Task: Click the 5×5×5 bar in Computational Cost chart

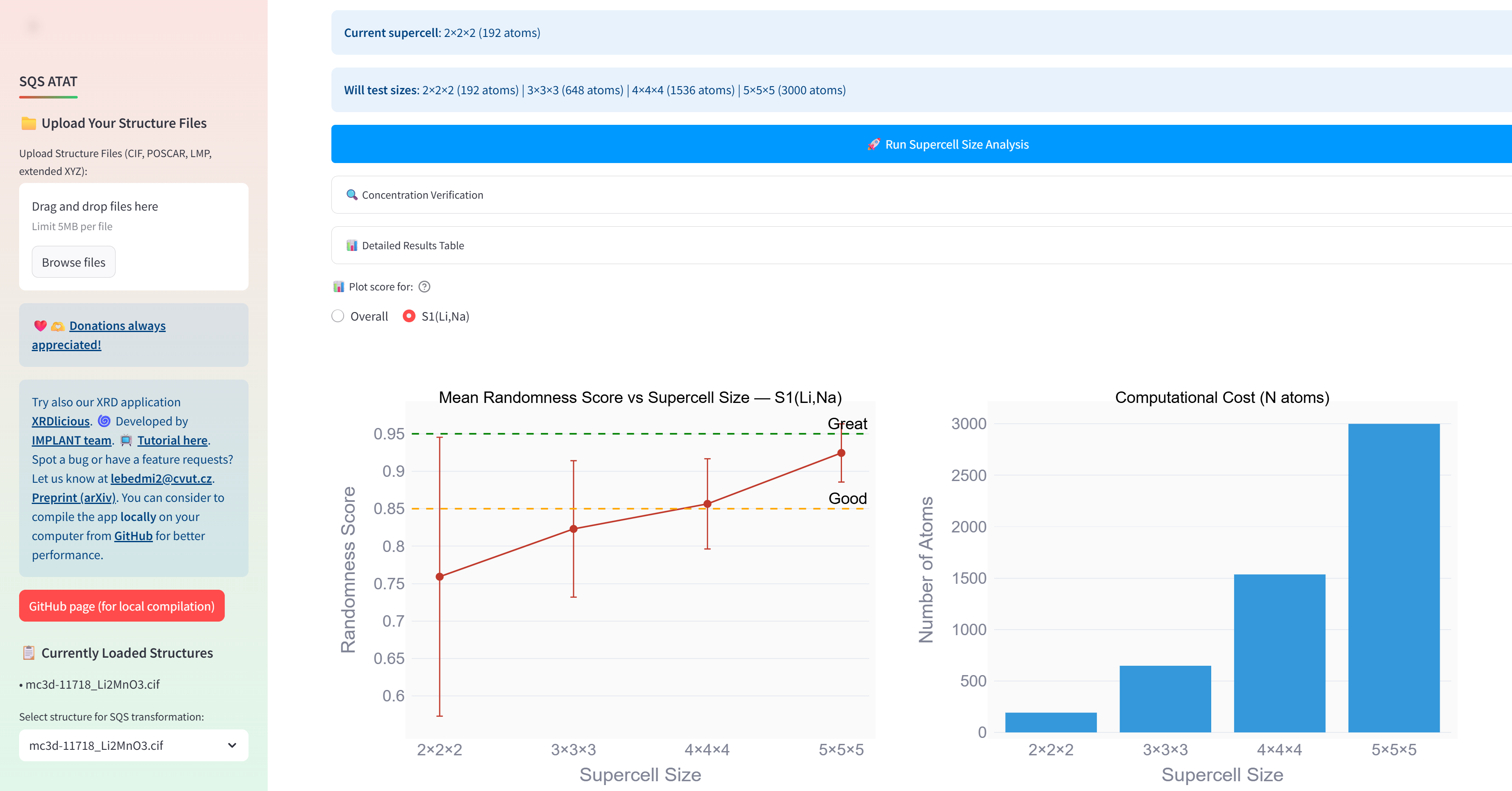Action: [1393, 578]
